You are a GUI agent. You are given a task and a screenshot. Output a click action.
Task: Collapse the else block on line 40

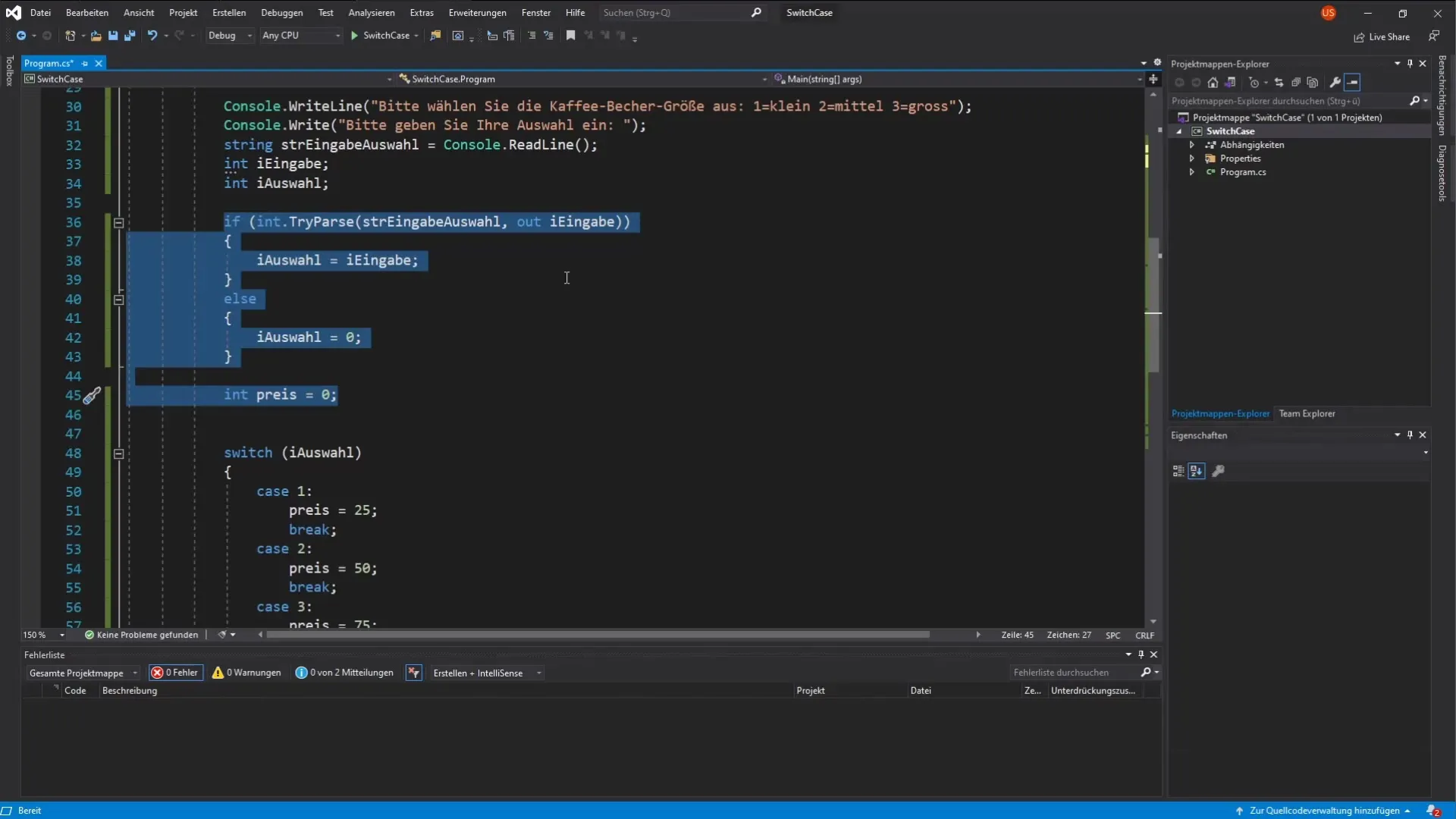point(119,300)
